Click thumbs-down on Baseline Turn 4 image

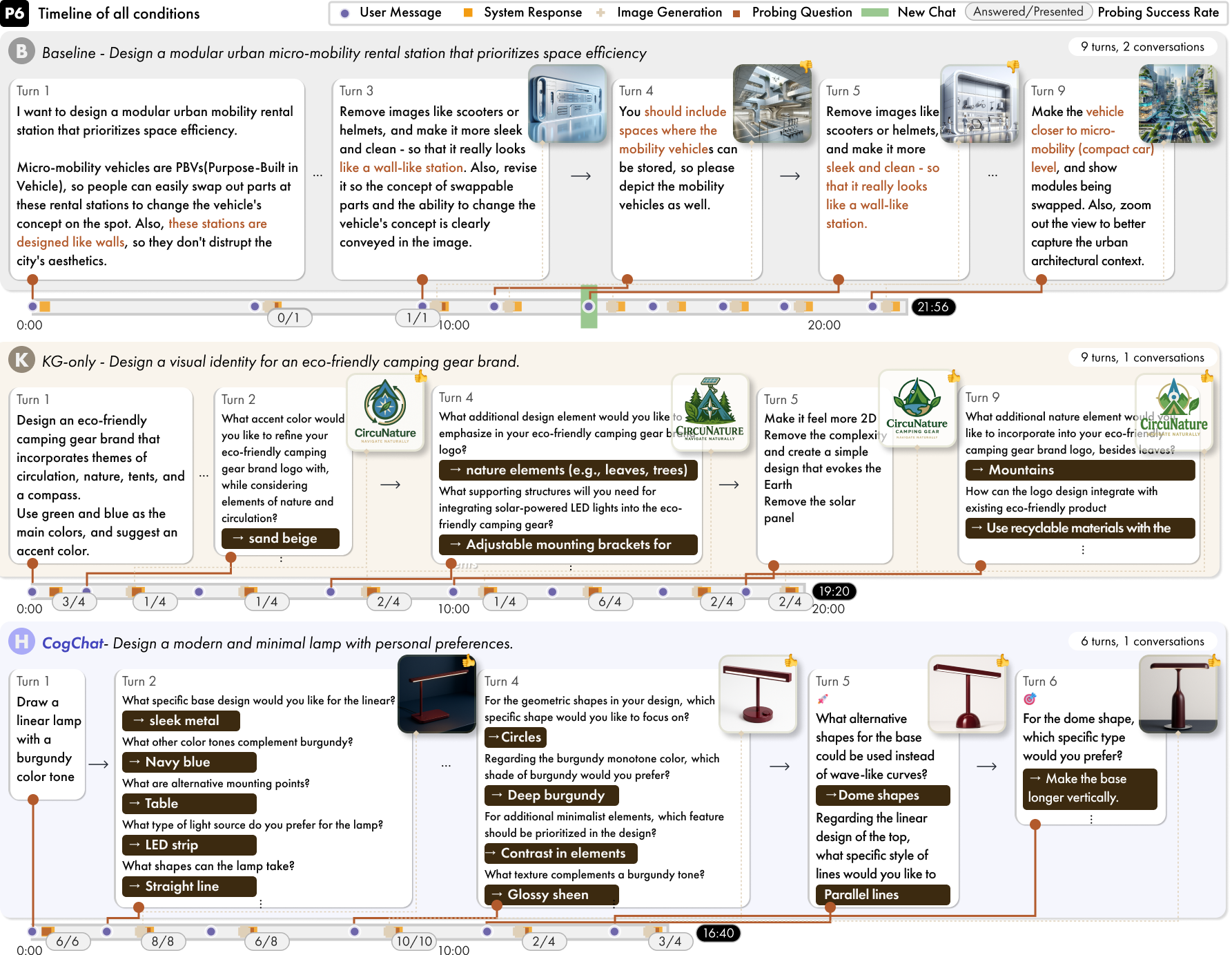(x=805, y=66)
